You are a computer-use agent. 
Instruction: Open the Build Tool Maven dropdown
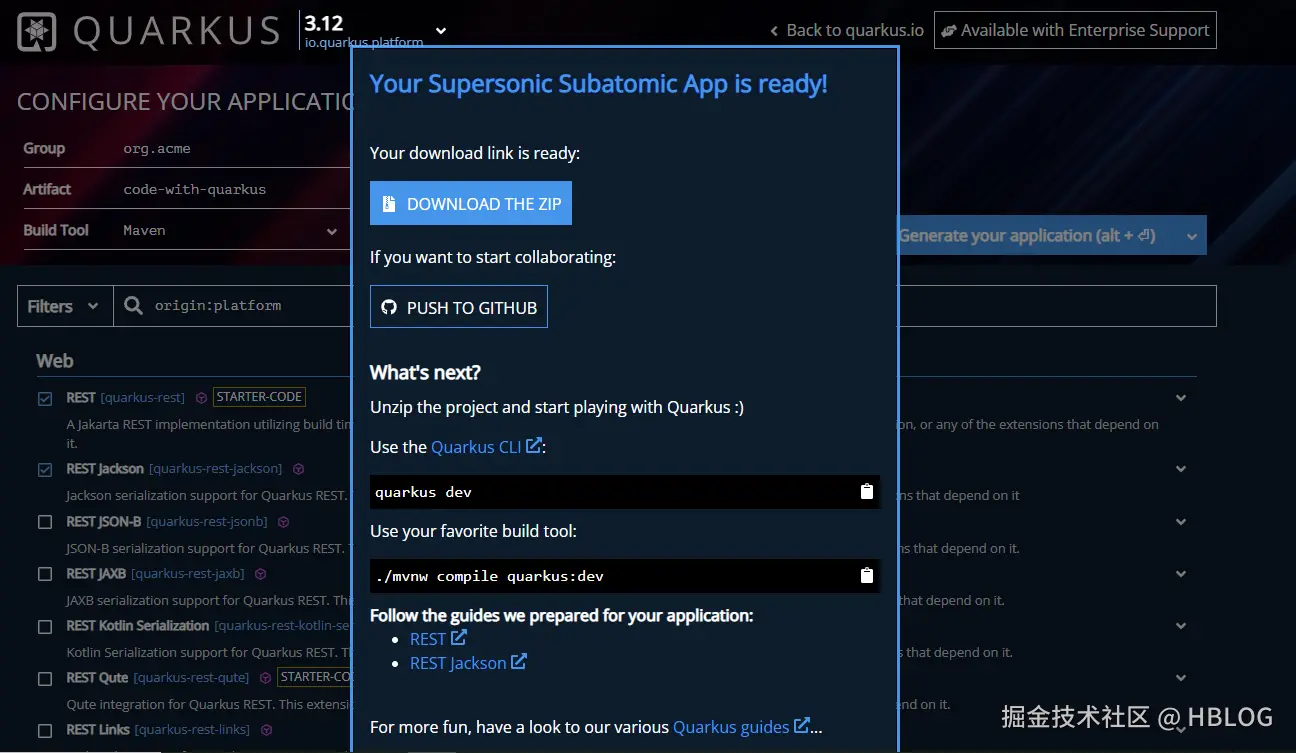click(332, 231)
